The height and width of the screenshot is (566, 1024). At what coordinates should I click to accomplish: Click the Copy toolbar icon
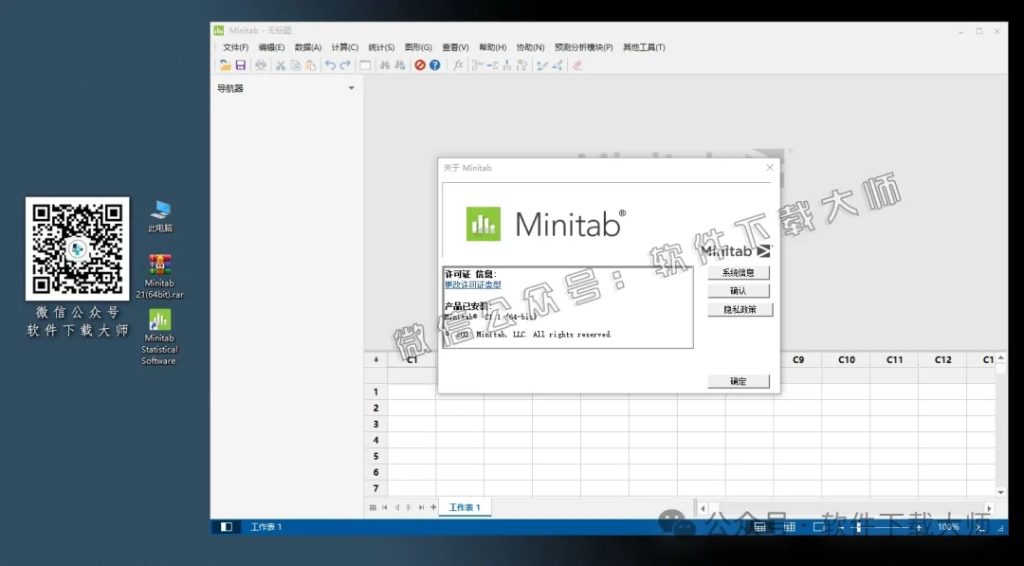[296, 65]
